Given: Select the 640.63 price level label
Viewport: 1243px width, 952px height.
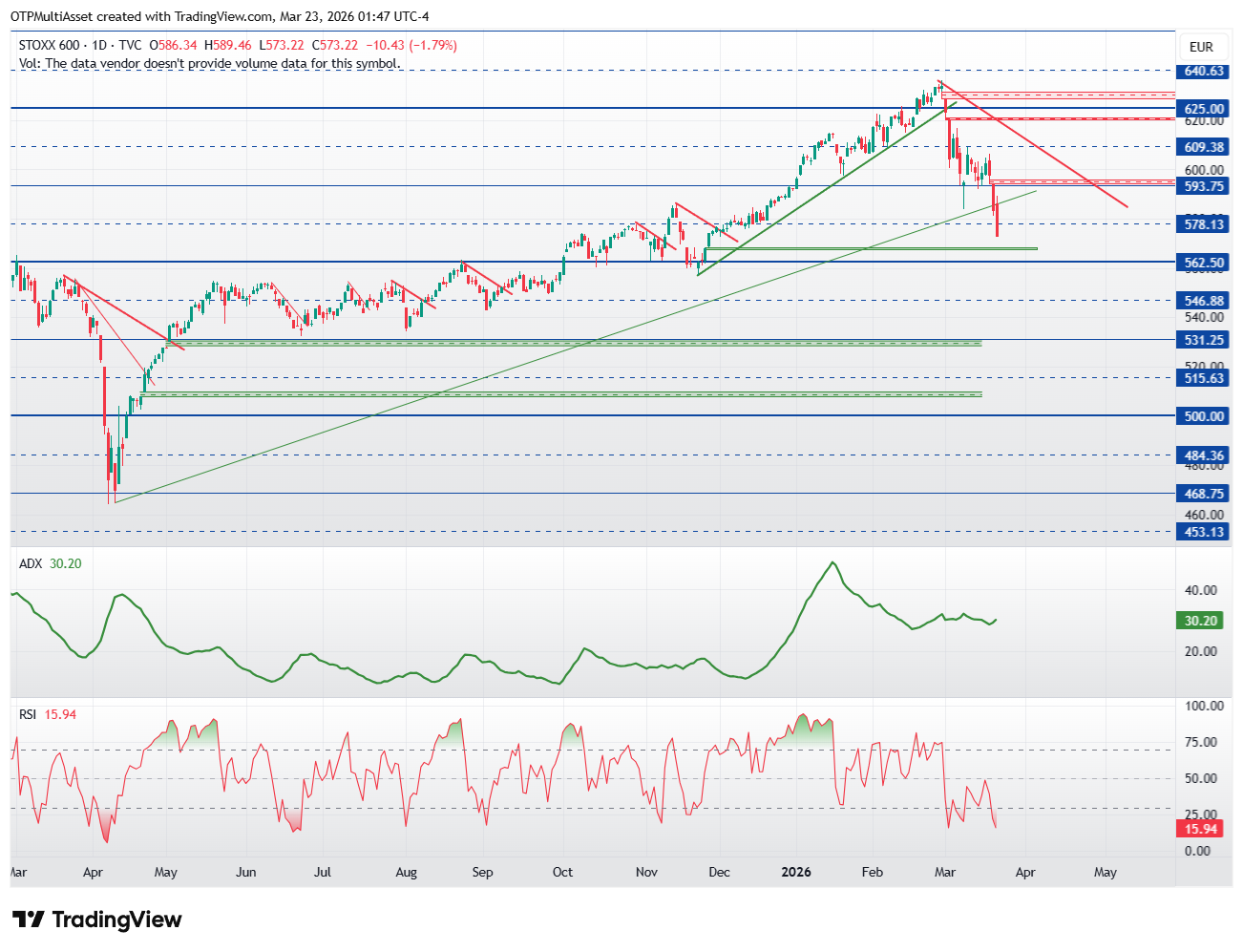Looking at the screenshot, I should click(x=1204, y=71).
